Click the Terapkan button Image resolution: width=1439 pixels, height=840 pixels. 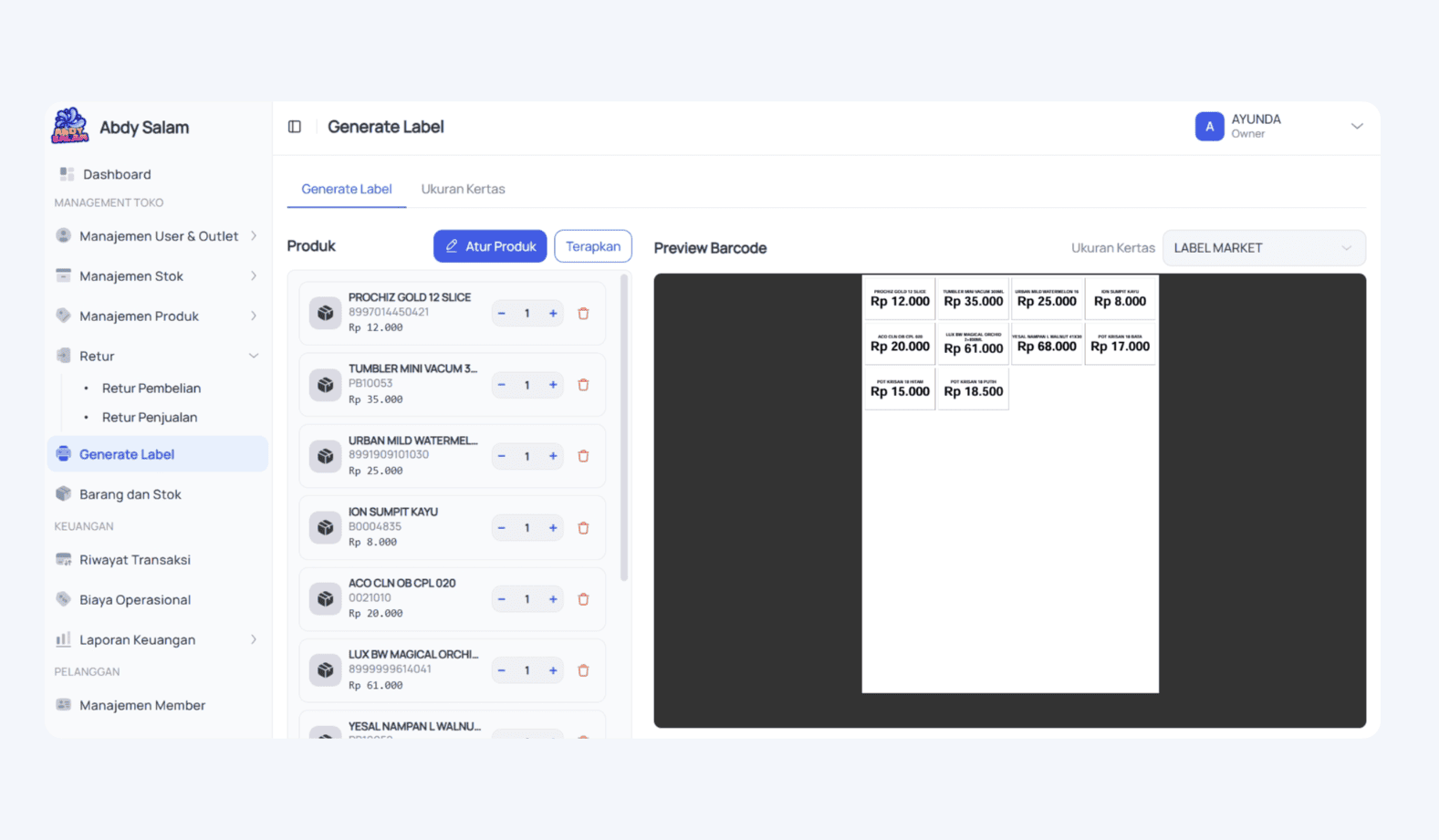(593, 246)
